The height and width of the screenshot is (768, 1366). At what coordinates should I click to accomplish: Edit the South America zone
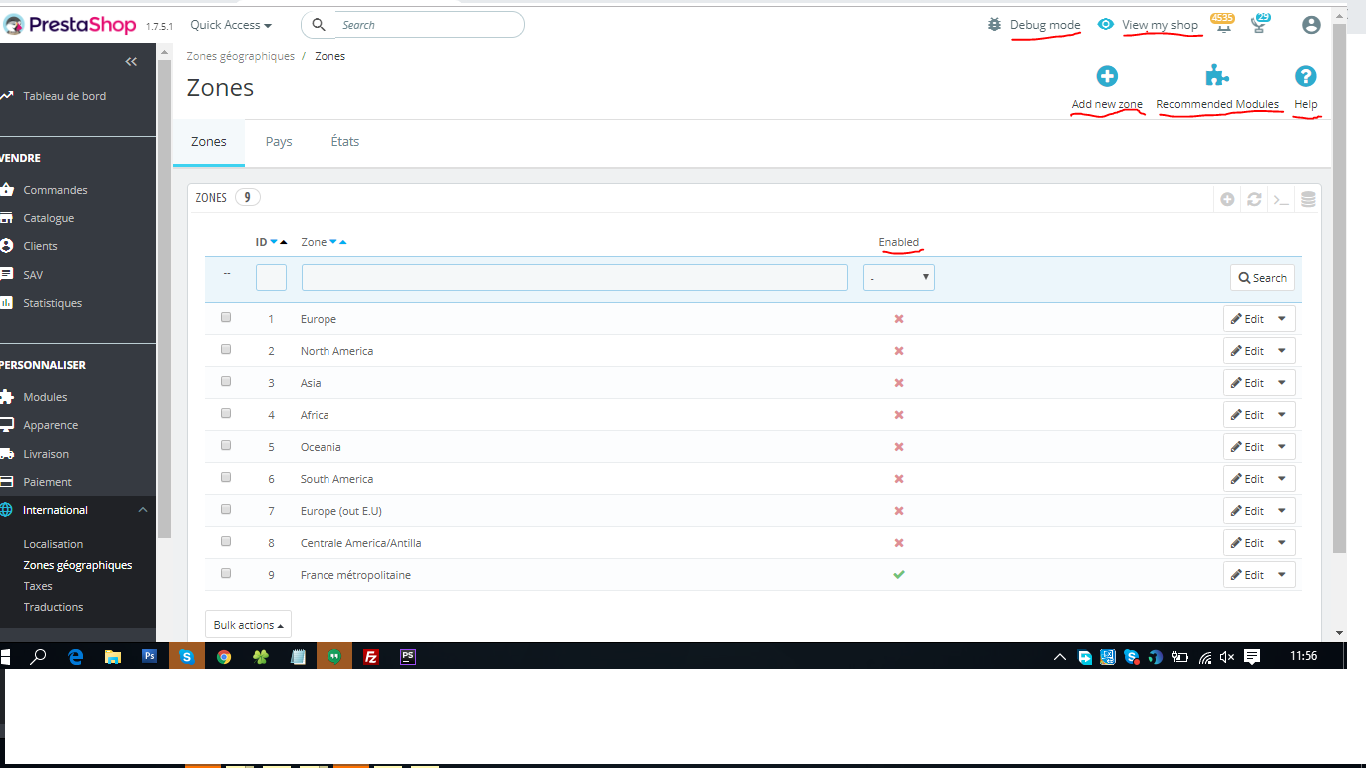[1247, 479]
